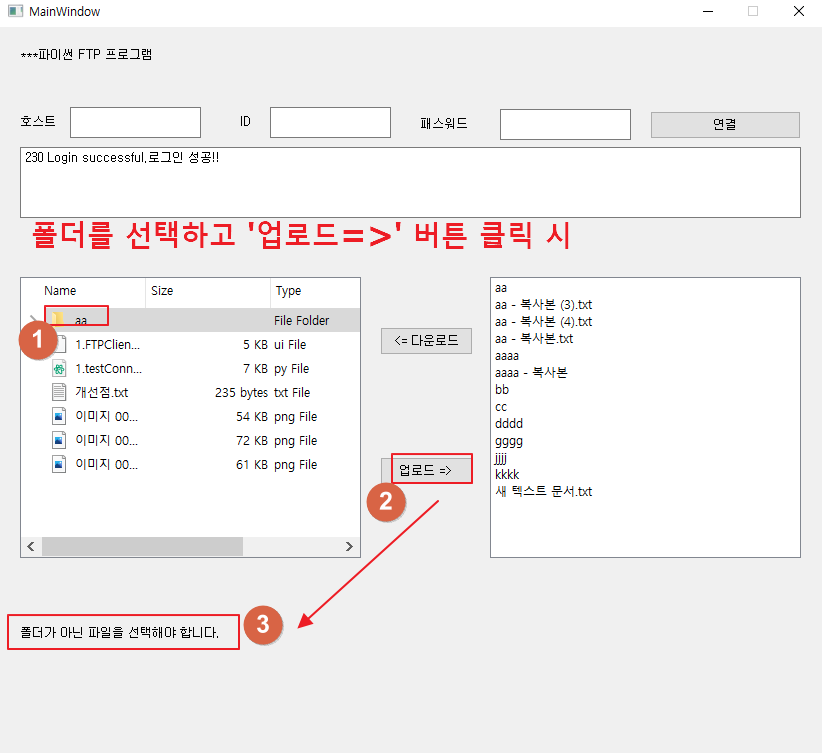Sort by the Size column header
The image size is (822, 753).
(x=162, y=291)
